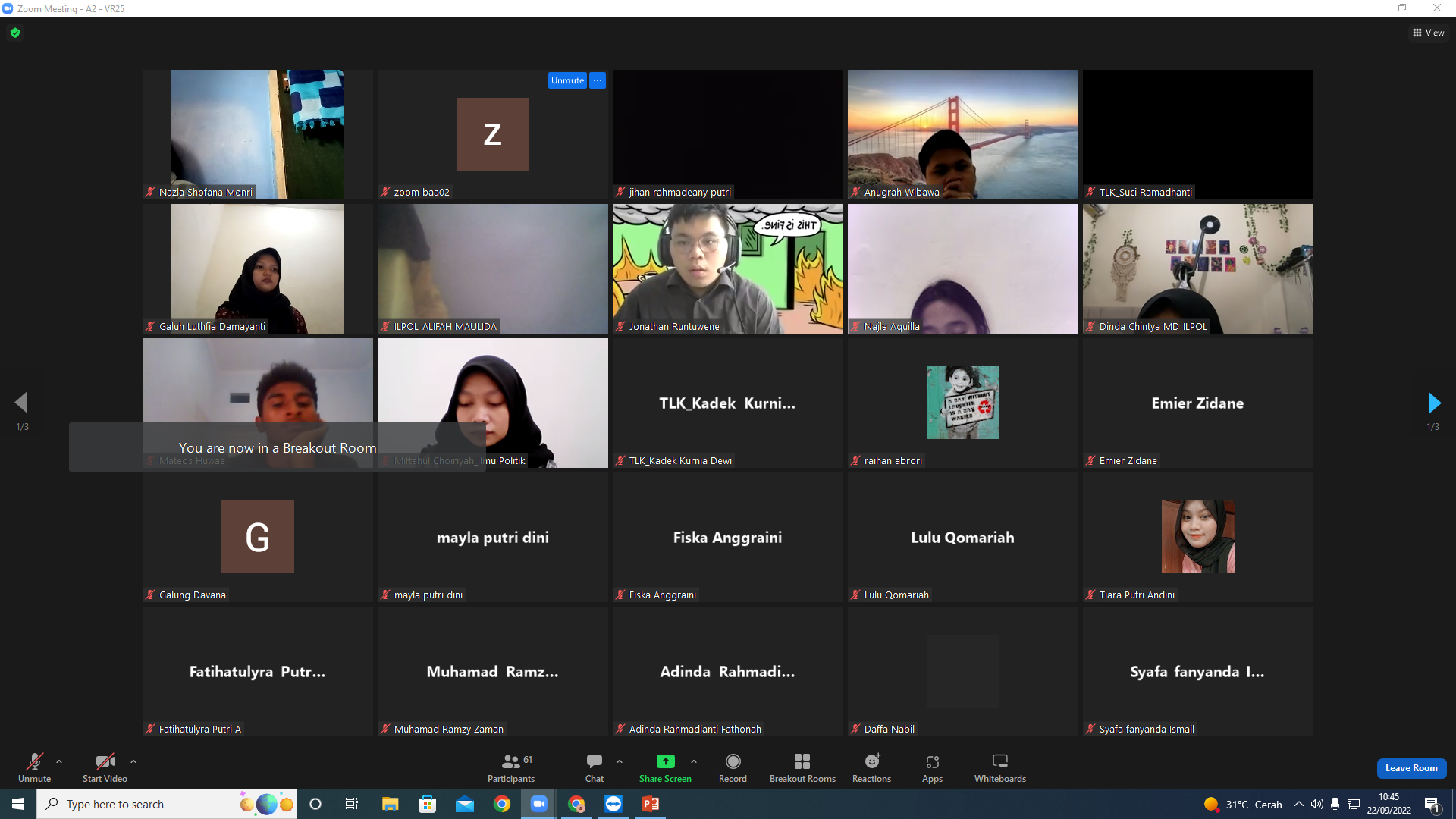This screenshot has height=819, width=1456.
Task: Open the 31°C Cerah weather widget
Action: (1243, 804)
